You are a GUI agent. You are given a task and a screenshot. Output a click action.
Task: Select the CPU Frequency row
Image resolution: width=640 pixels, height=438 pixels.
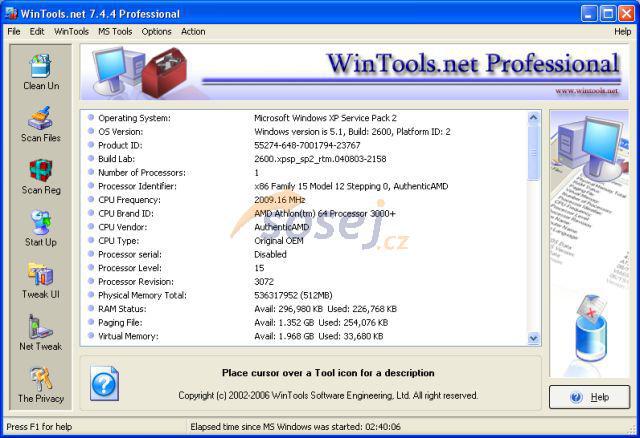tap(306, 200)
